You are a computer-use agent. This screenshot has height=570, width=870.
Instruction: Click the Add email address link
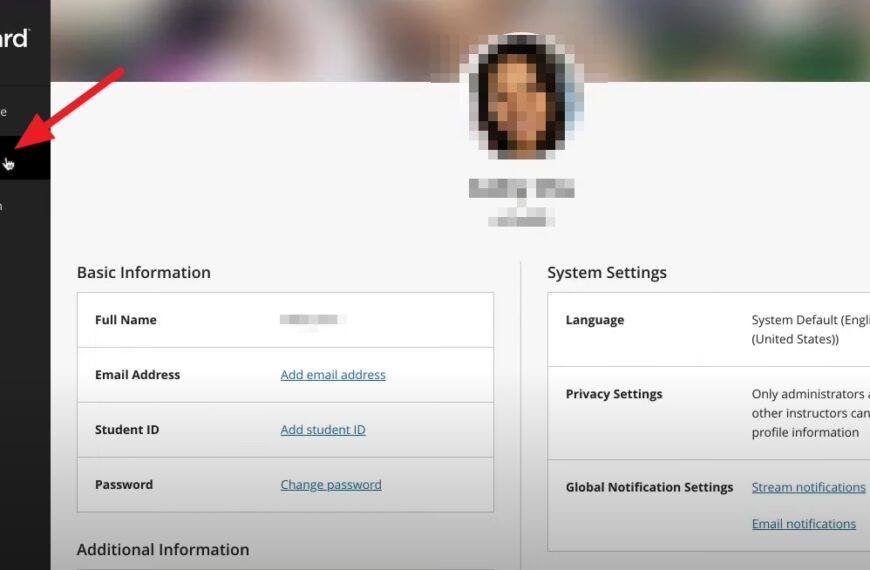click(333, 375)
